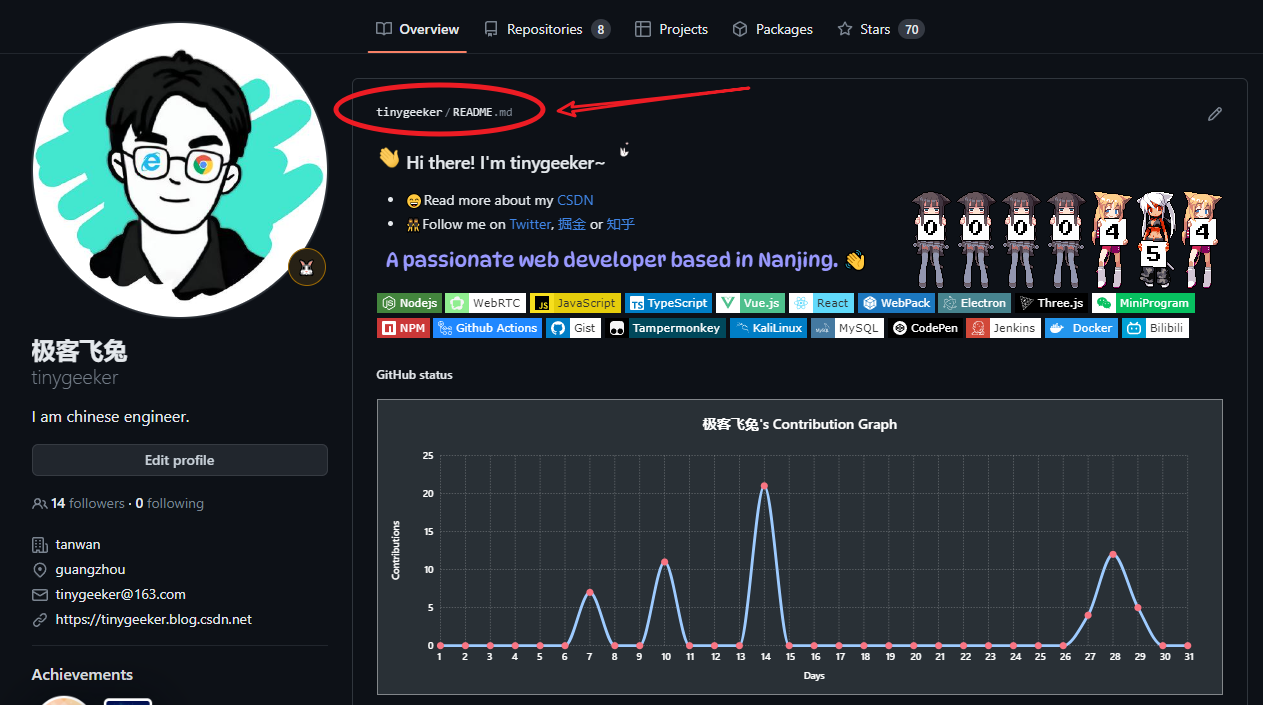Click the mail envelope icon near the email
This screenshot has height=705, width=1263.
tap(39, 594)
